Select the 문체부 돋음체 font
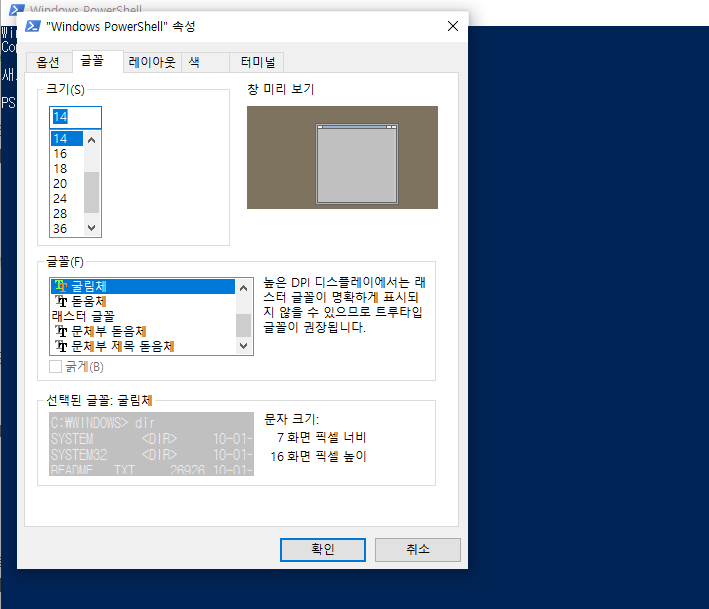This screenshot has width=709, height=609. pos(143,331)
